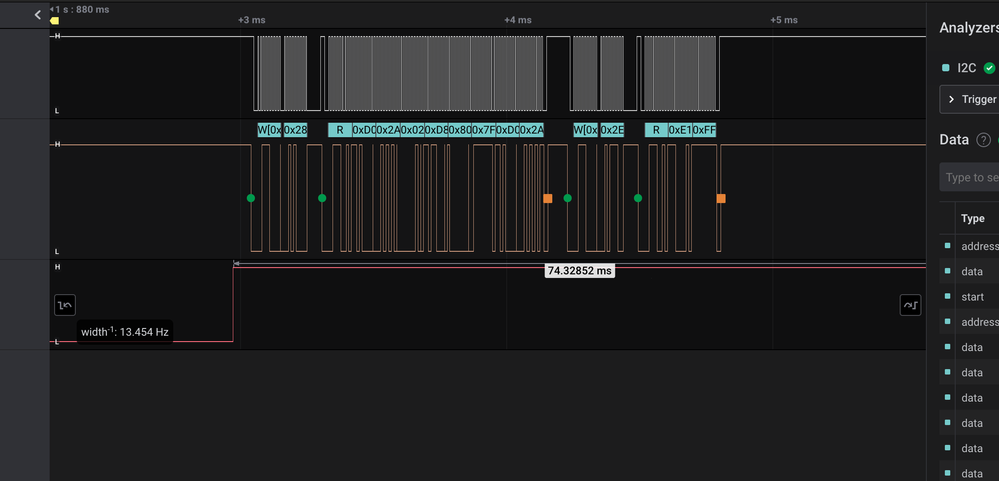Click the W[0x bubble preceding 0x28
The width and height of the screenshot is (999, 481).
pos(270,130)
